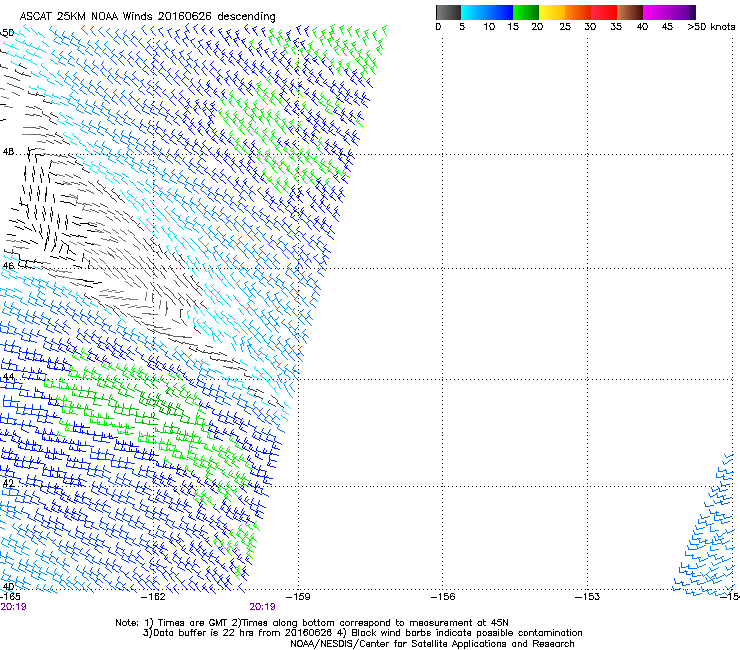Click the longitude label '-165'
This screenshot has width=740, height=650.
pos(10,597)
